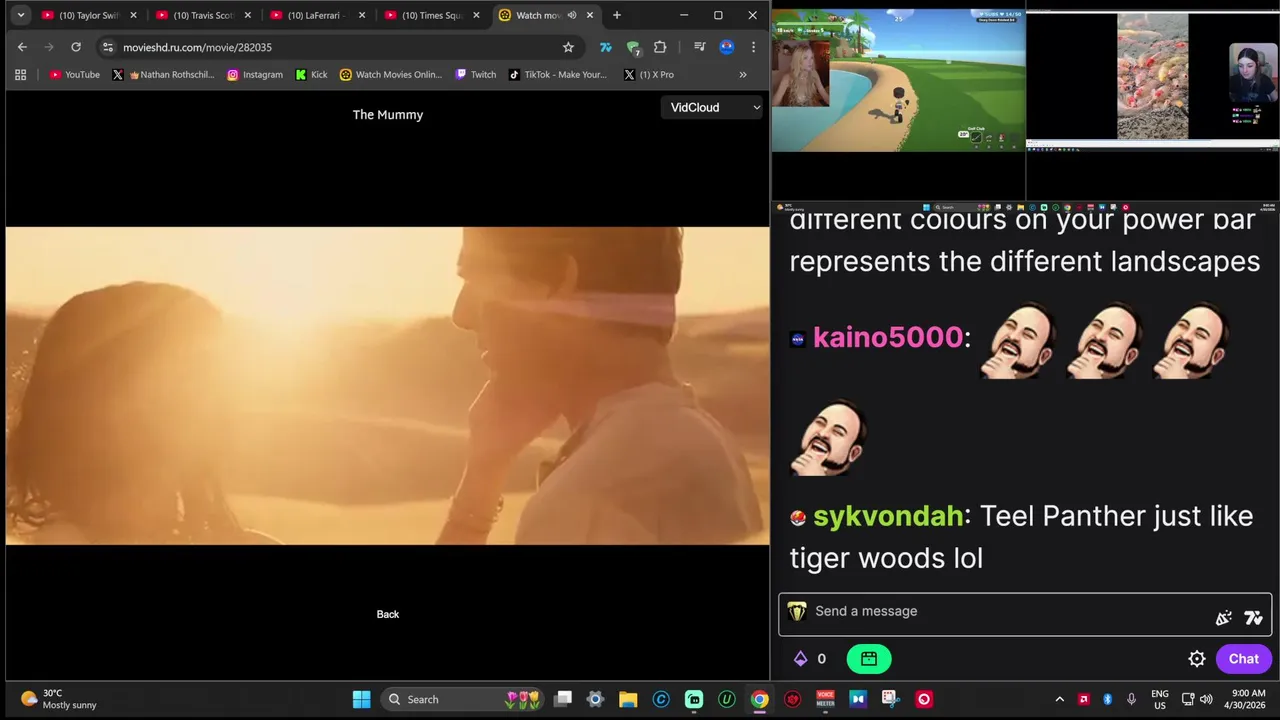Image resolution: width=1280 pixels, height=720 pixels.
Task: Open the green rewards button
Action: [869, 658]
